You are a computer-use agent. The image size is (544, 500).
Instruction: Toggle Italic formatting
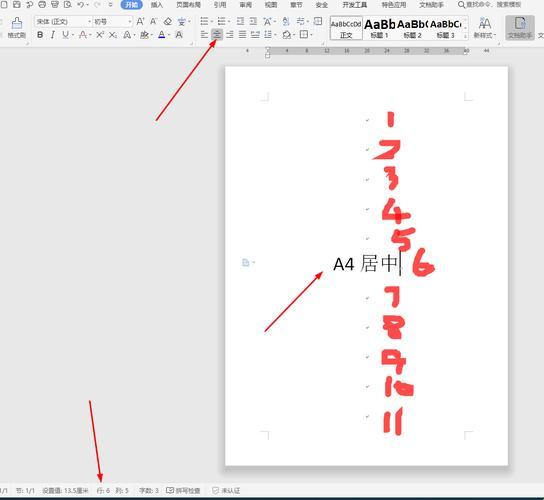(53, 35)
